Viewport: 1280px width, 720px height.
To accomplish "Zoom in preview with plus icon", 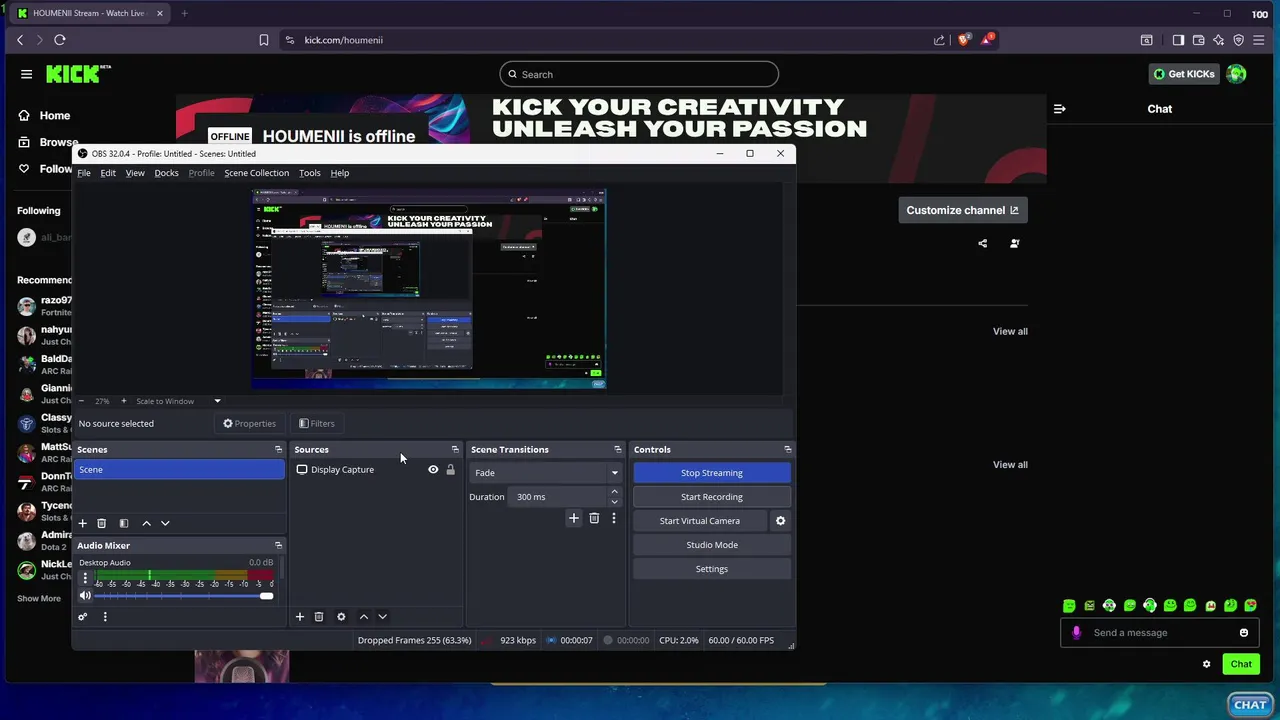I will coord(123,401).
